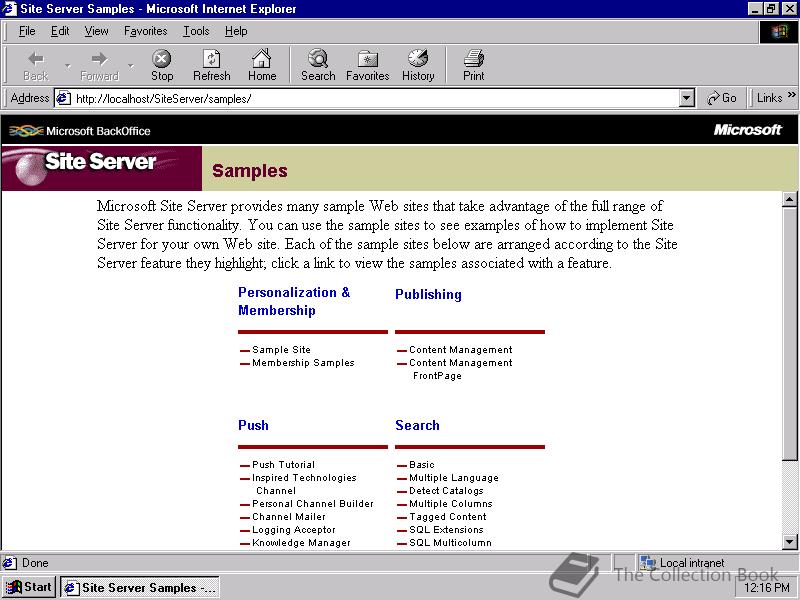Viewport: 800px width, 600px height.
Task: Open the Tools menu
Action: (x=196, y=31)
